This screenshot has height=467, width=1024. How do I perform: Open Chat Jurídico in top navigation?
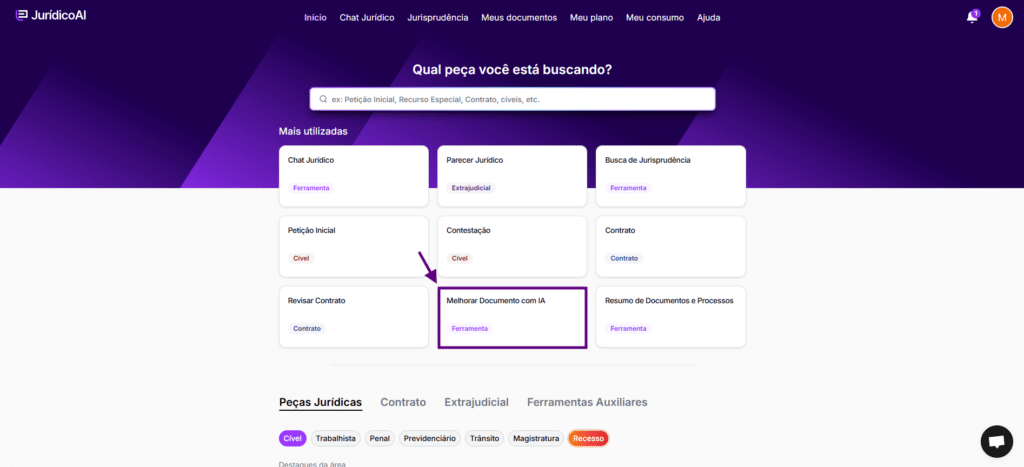(367, 17)
